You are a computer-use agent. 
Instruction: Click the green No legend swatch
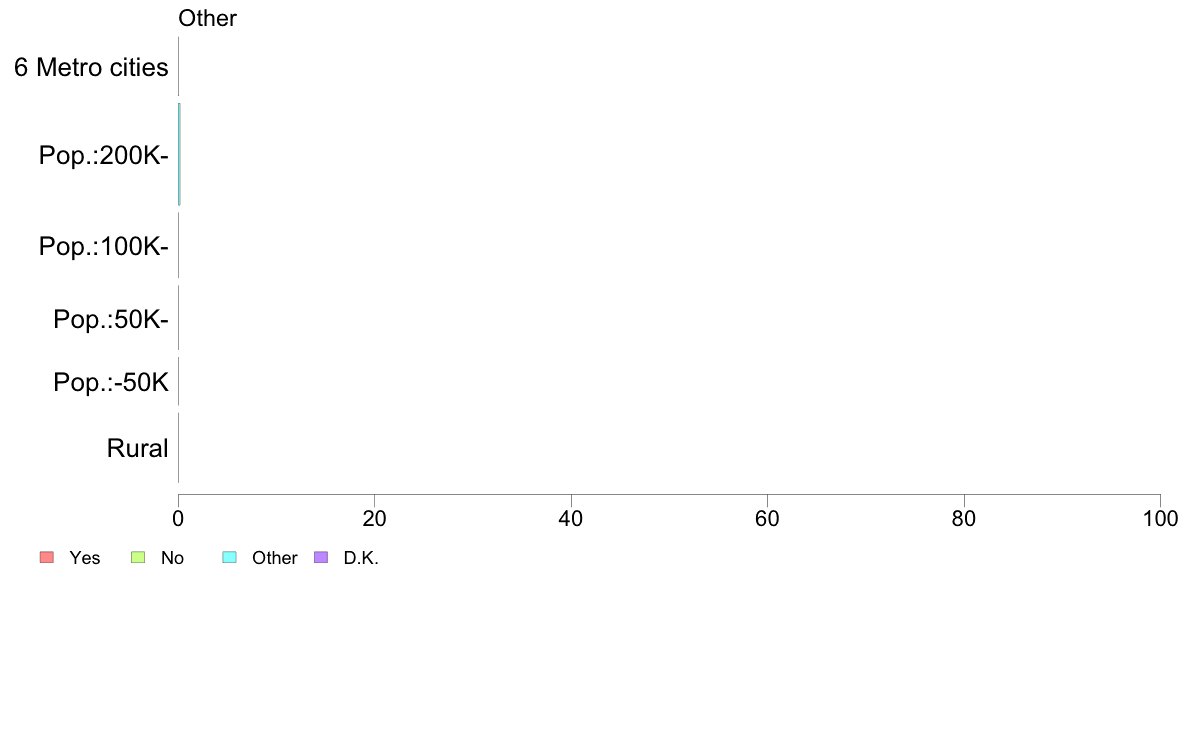tap(138, 557)
